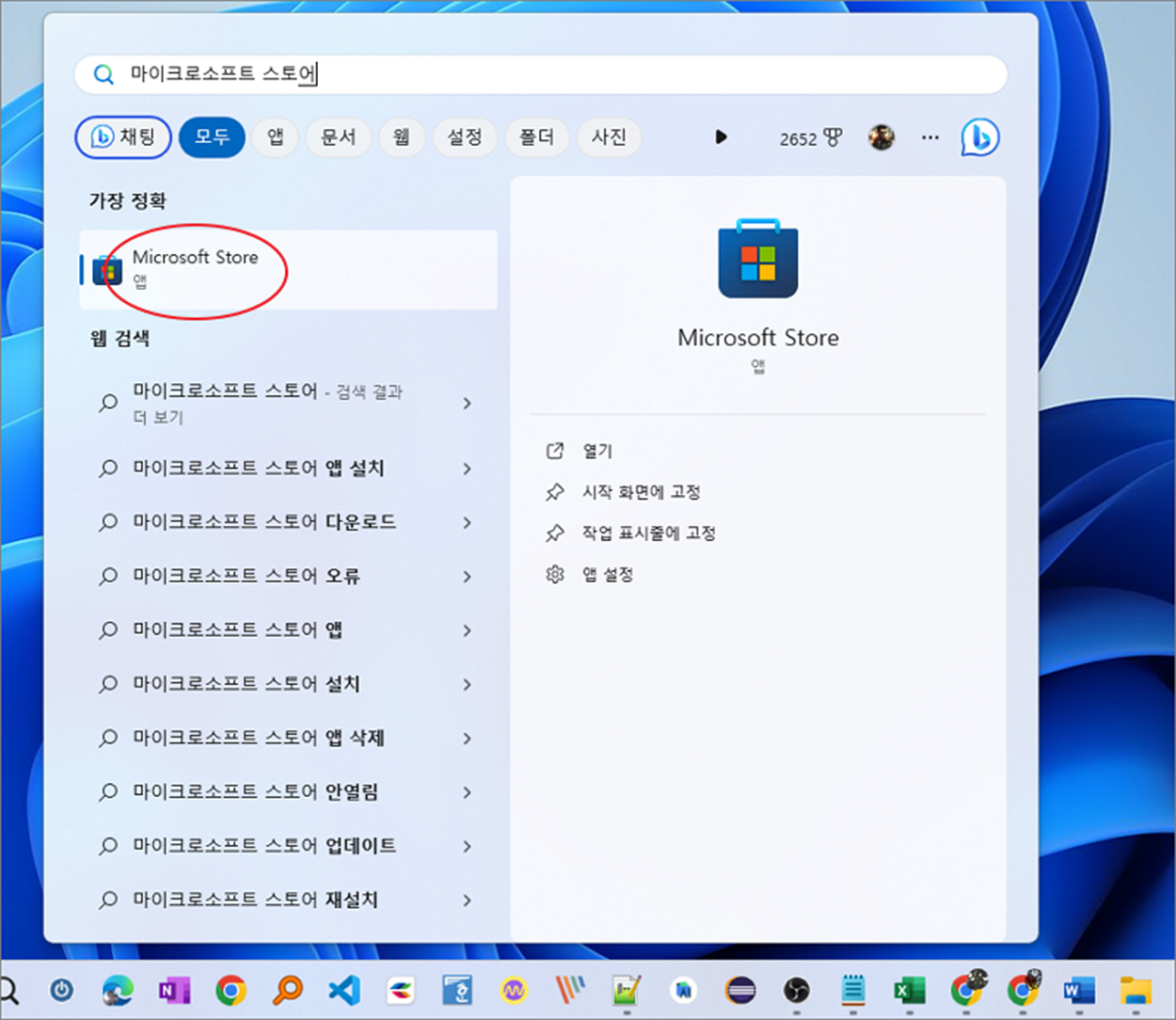Open the purple circle W app in taskbar
1176x1020 pixels.
coord(514,990)
